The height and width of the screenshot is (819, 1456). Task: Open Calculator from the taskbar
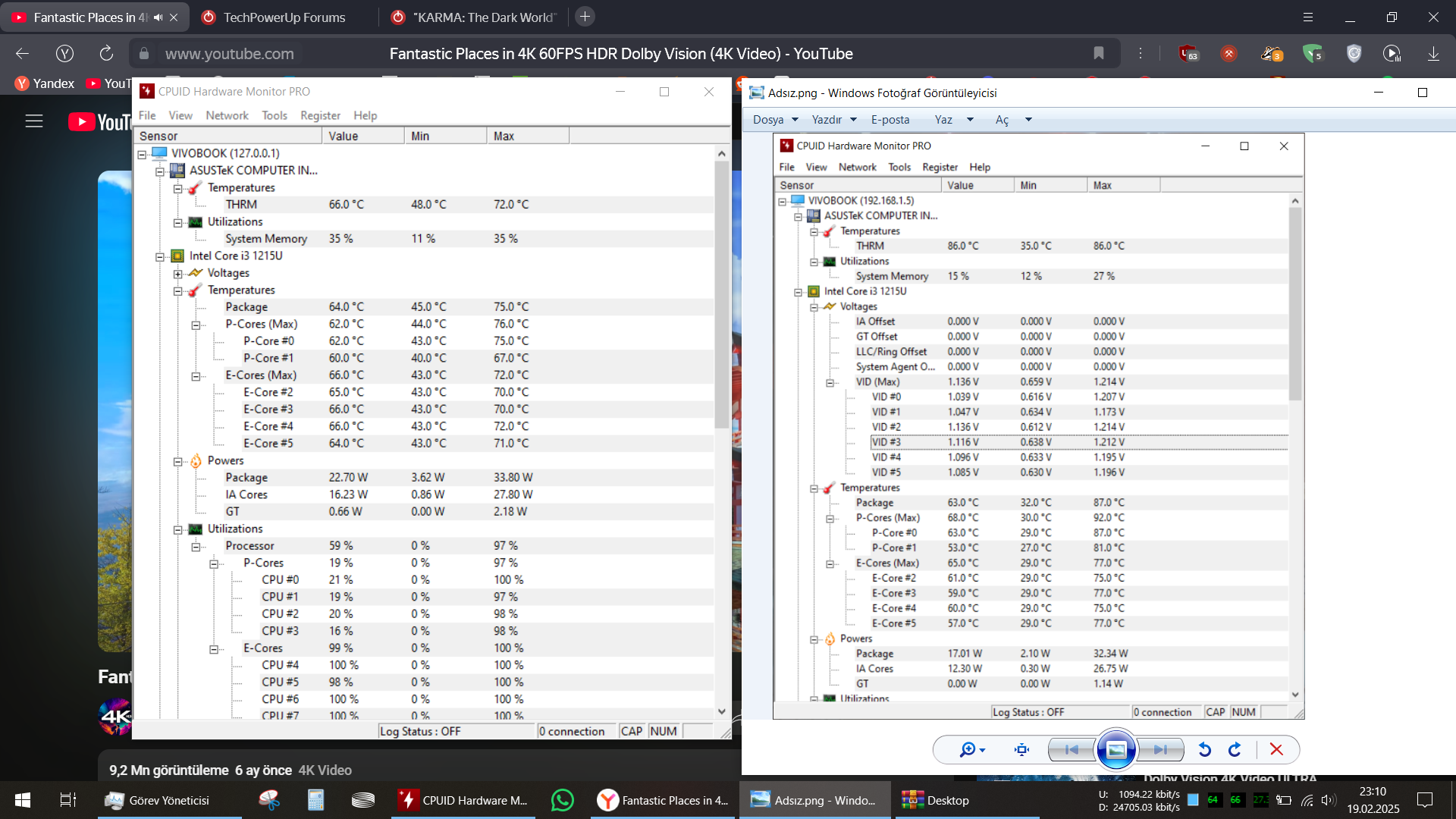click(315, 800)
